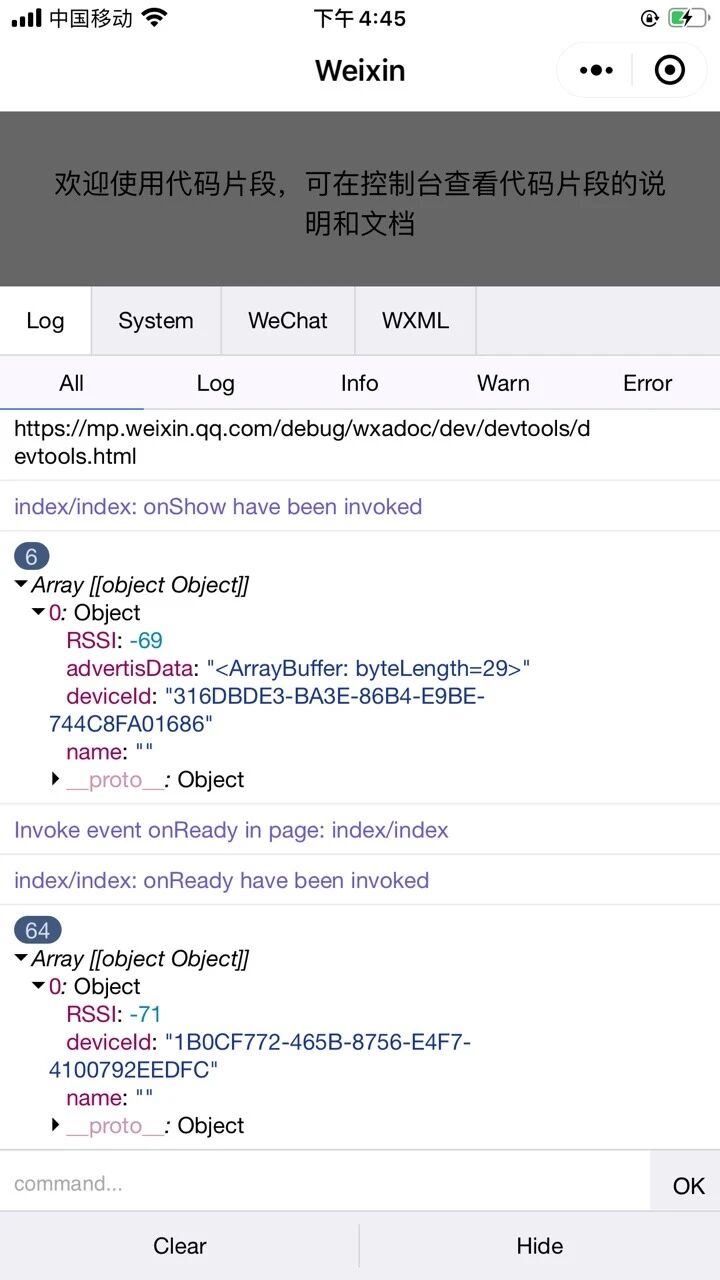Switch to the System tab
Image resolution: width=720 pixels, height=1280 pixels.
coord(156,321)
